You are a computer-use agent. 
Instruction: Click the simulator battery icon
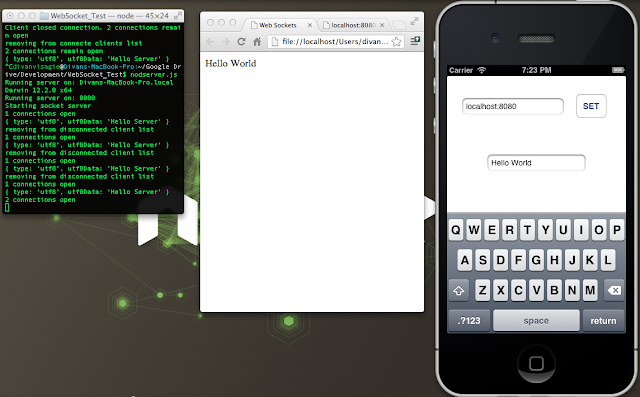pyautogui.click(x=618, y=70)
